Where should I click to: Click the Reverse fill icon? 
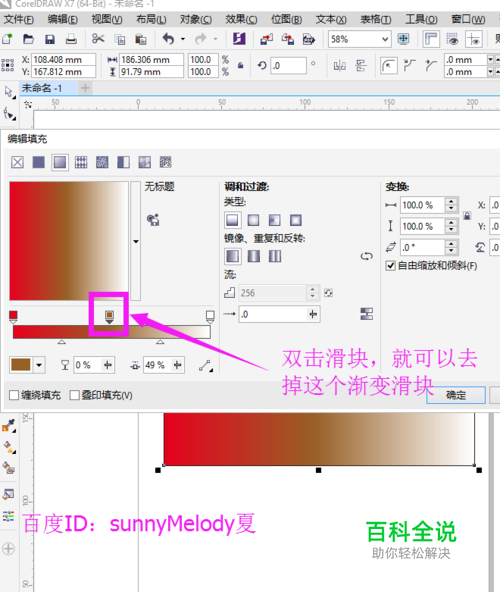(x=366, y=256)
